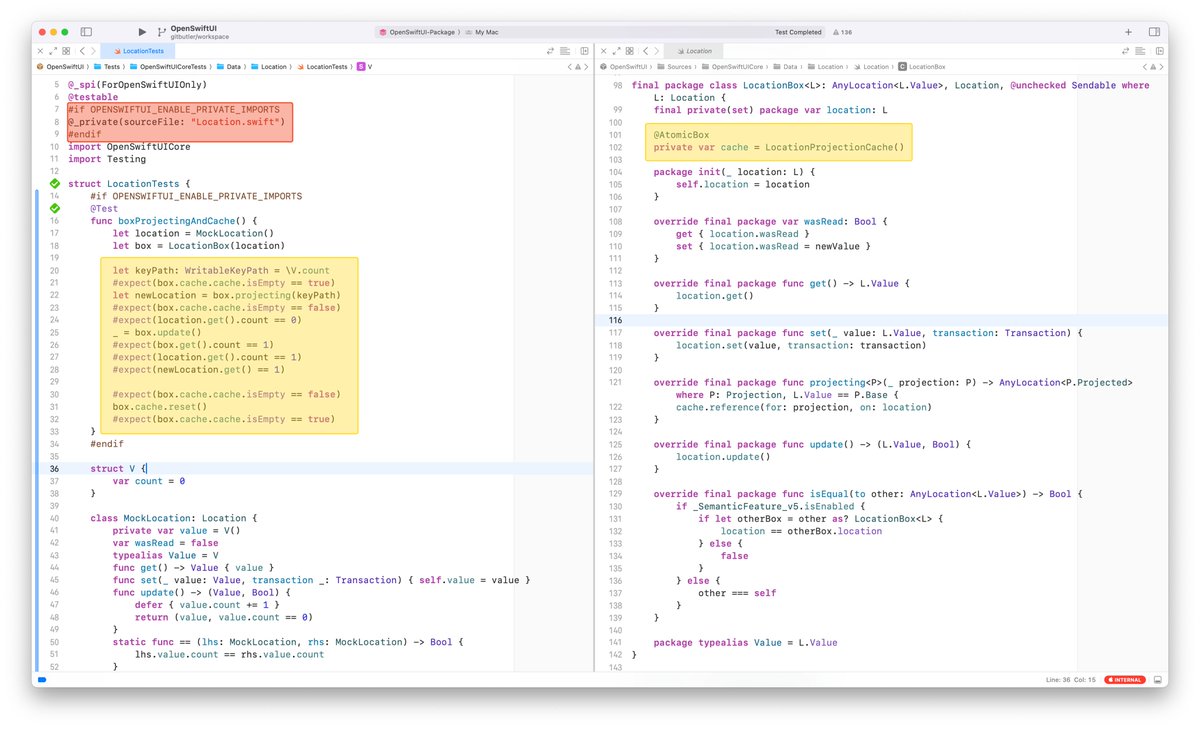Toggle the navigator sidebar in toolbar
Viewport: 1200px width, 729px height.
[86, 32]
